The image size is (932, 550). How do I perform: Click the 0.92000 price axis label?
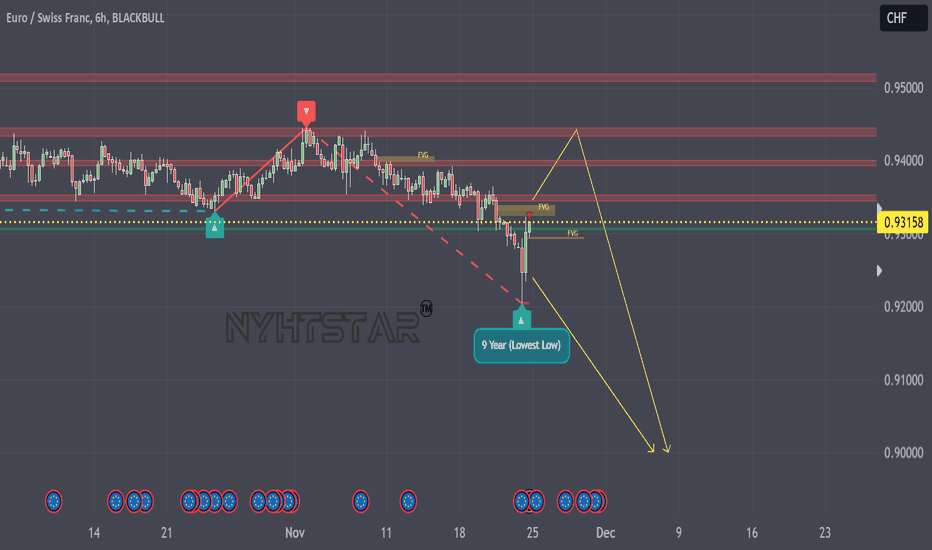(x=903, y=307)
